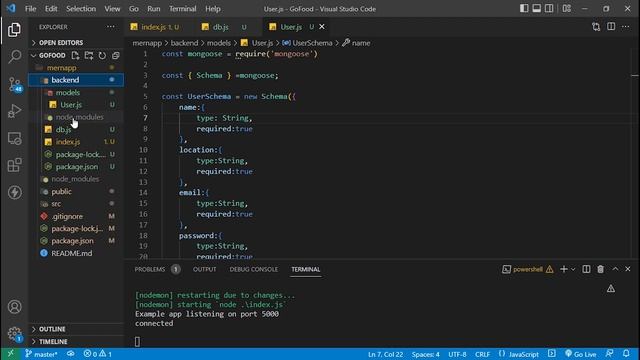Open Run and Debug view
The height and width of the screenshot is (360, 640).
14,111
